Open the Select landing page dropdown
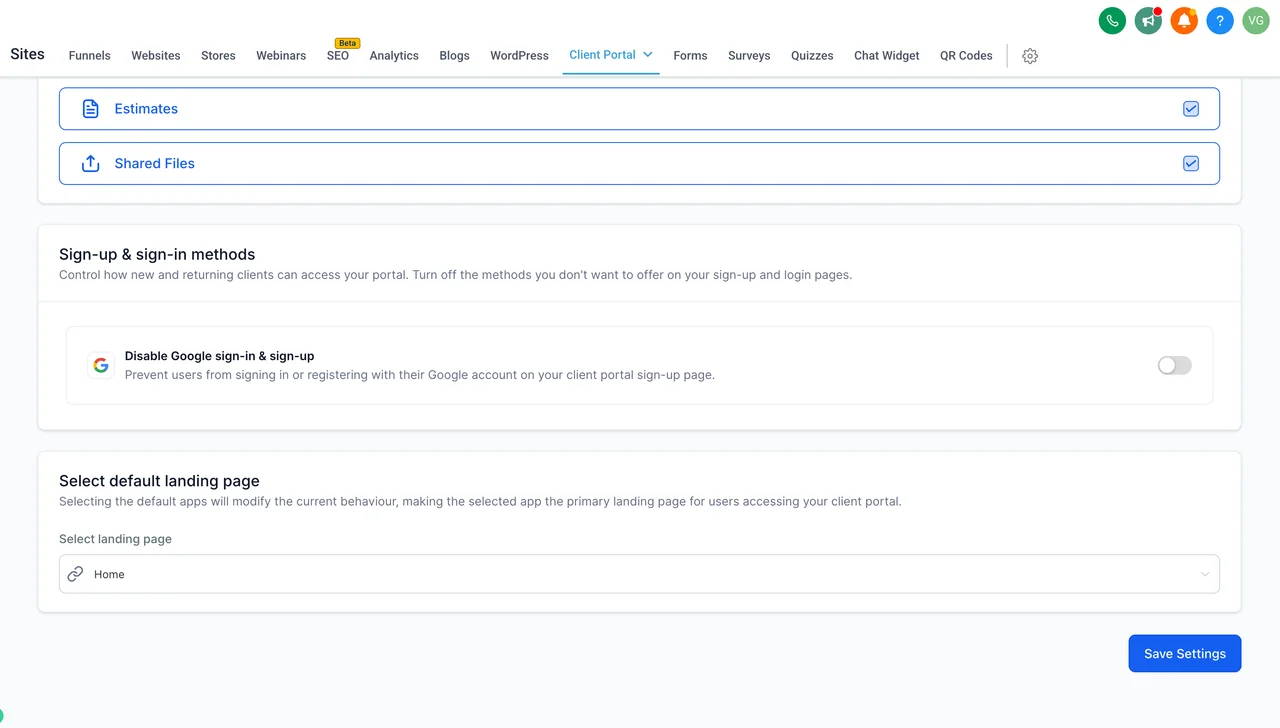 (x=639, y=574)
